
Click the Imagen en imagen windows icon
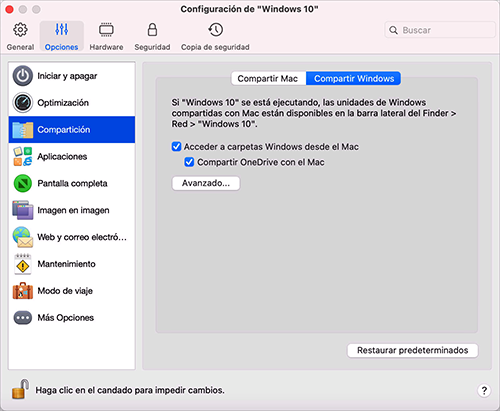(23, 210)
